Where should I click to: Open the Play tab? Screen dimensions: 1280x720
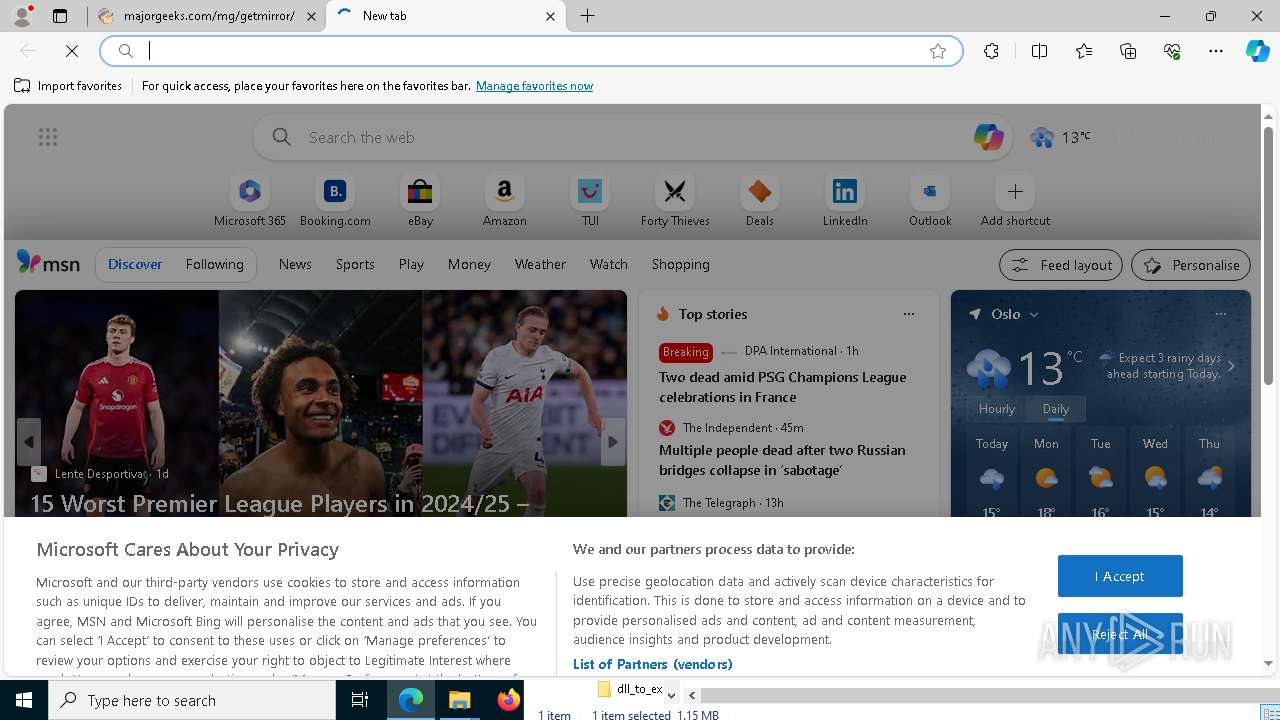(x=411, y=264)
